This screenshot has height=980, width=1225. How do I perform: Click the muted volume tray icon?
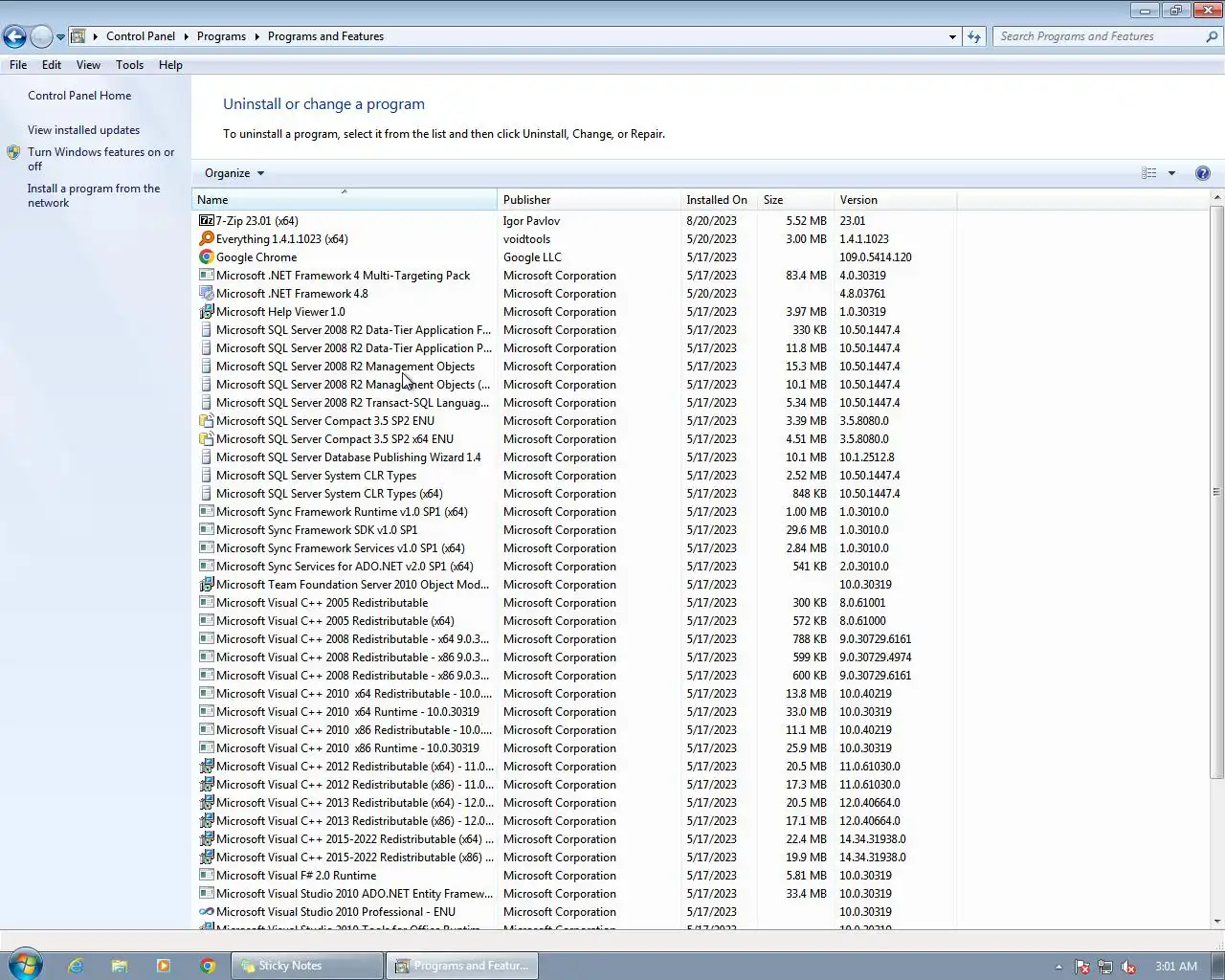(1128, 967)
